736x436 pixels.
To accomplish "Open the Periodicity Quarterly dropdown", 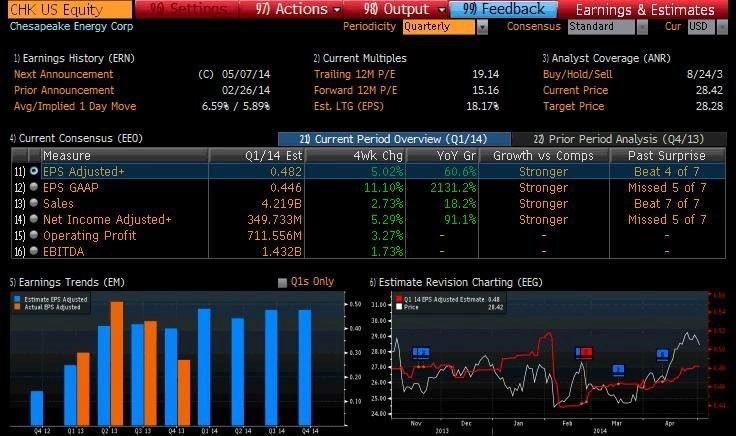I will (x=445, y=27).
